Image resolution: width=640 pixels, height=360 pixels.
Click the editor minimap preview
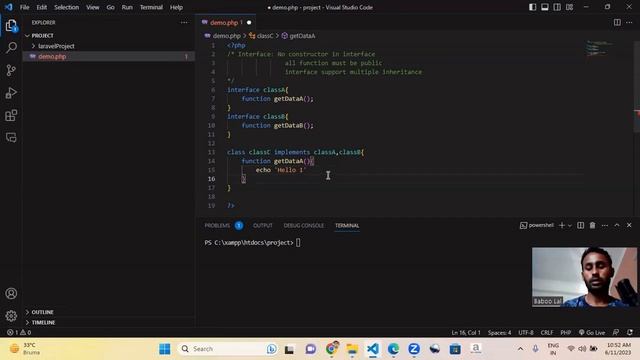click(599, 48)
